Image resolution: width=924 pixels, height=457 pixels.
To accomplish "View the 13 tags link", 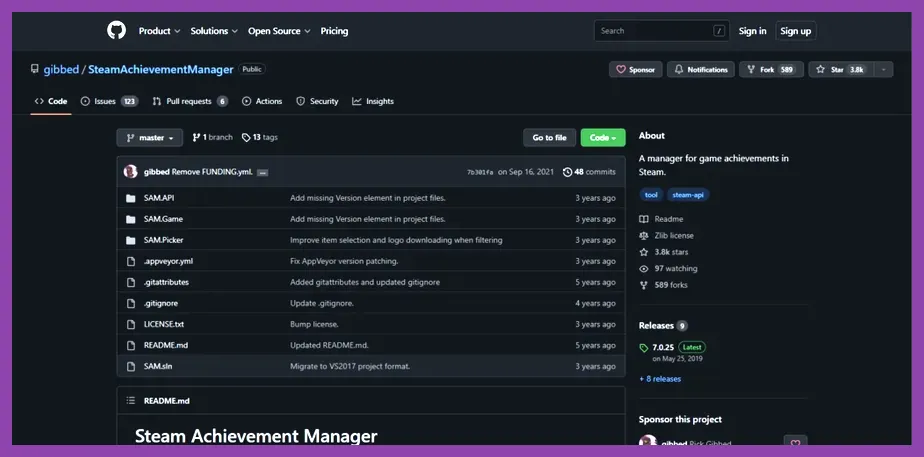I will [259, 137].
